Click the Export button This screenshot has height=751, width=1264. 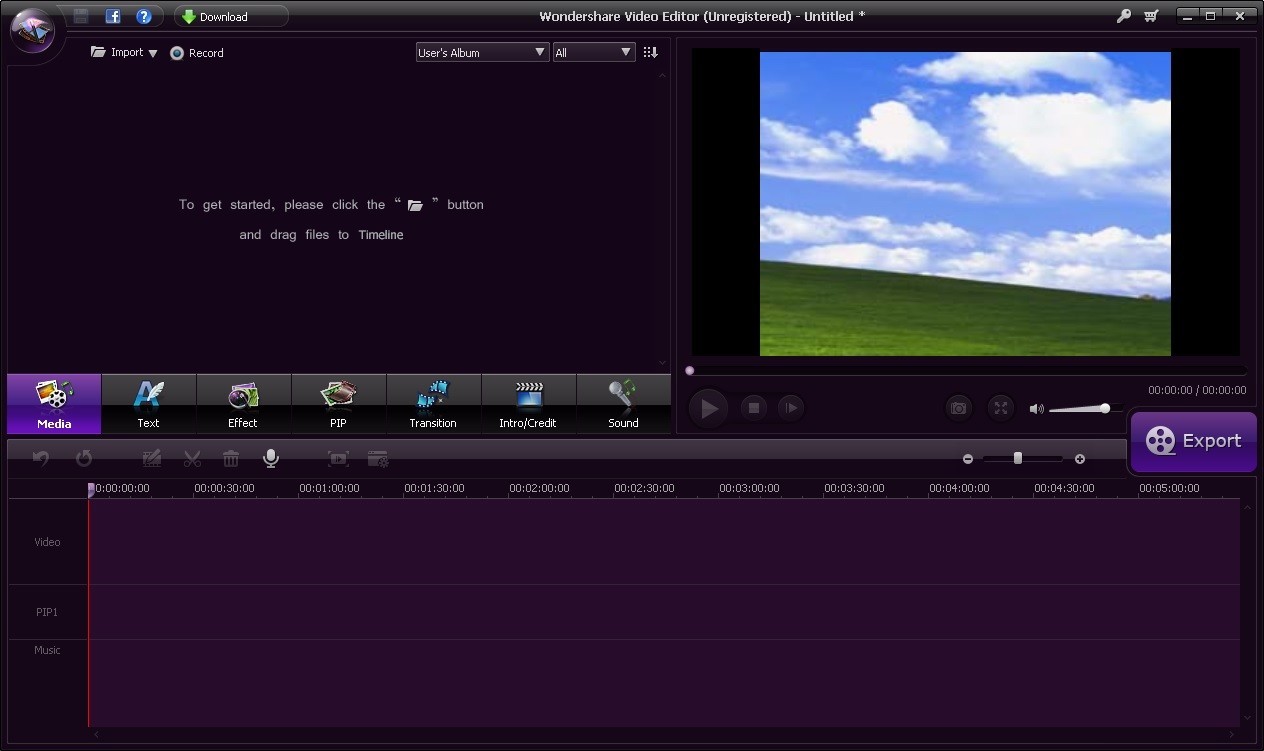pos(1193,441)
